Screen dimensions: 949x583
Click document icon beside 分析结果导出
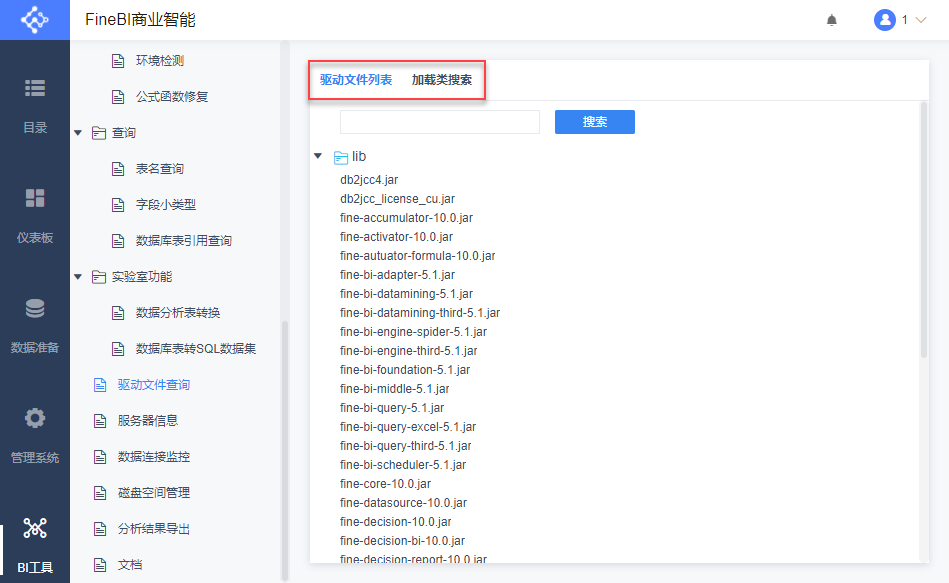pos(100,529)
